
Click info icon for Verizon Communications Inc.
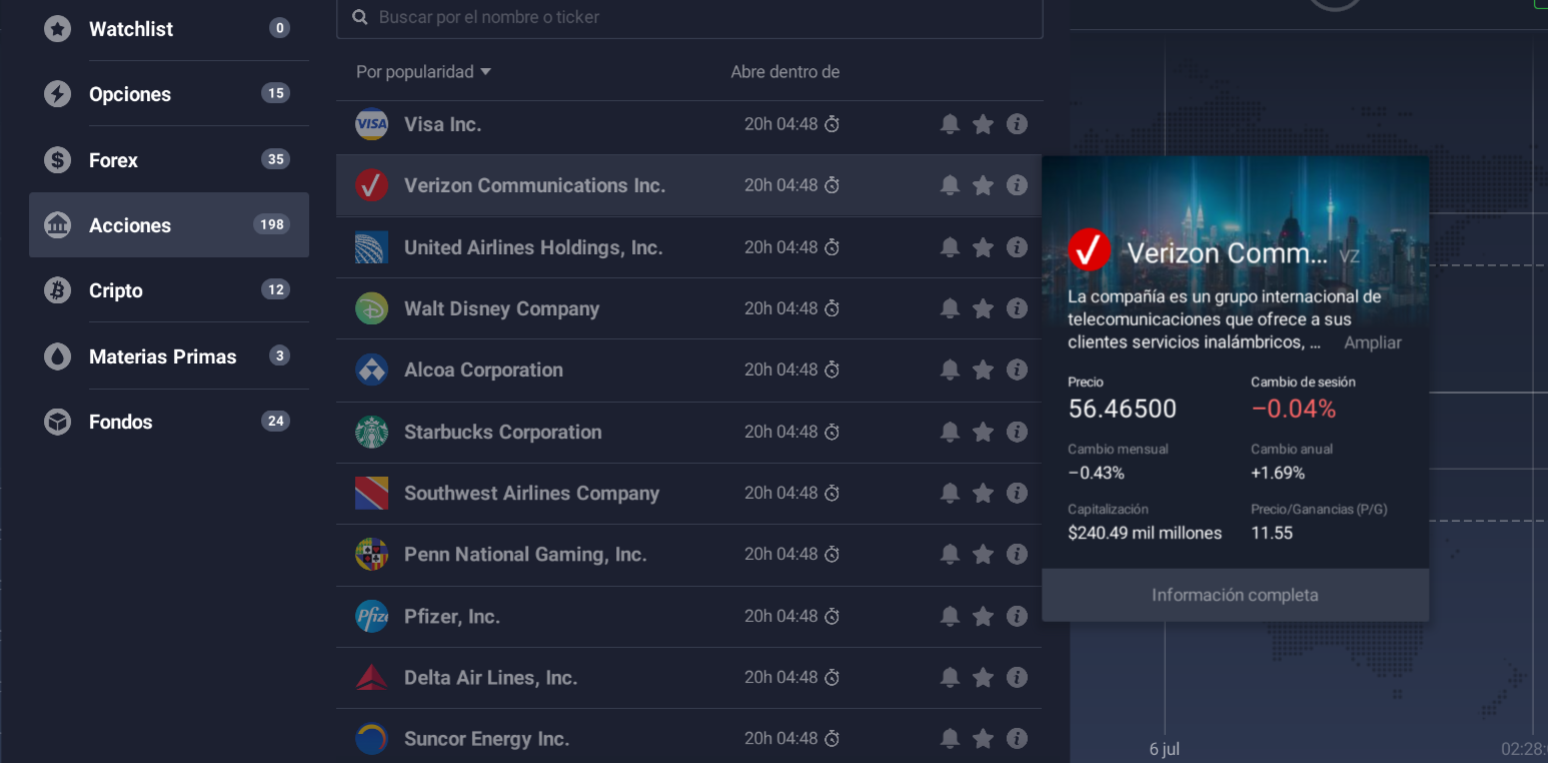click(1017, 185)
